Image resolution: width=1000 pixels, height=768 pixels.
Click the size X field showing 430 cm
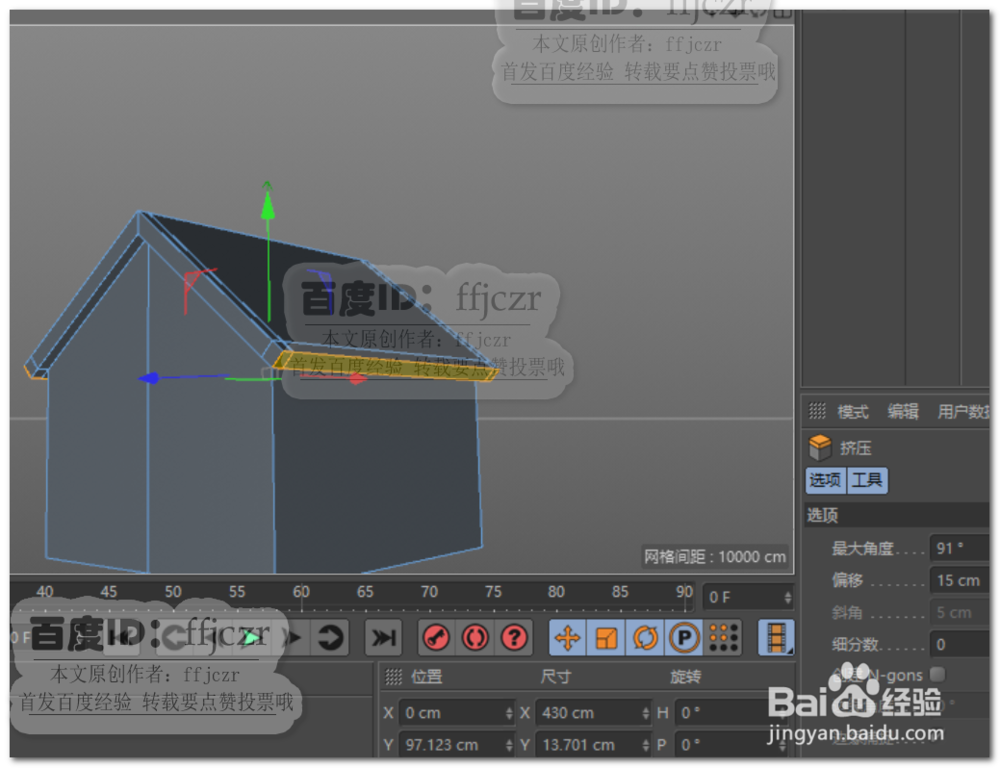(x=593, y=713)
